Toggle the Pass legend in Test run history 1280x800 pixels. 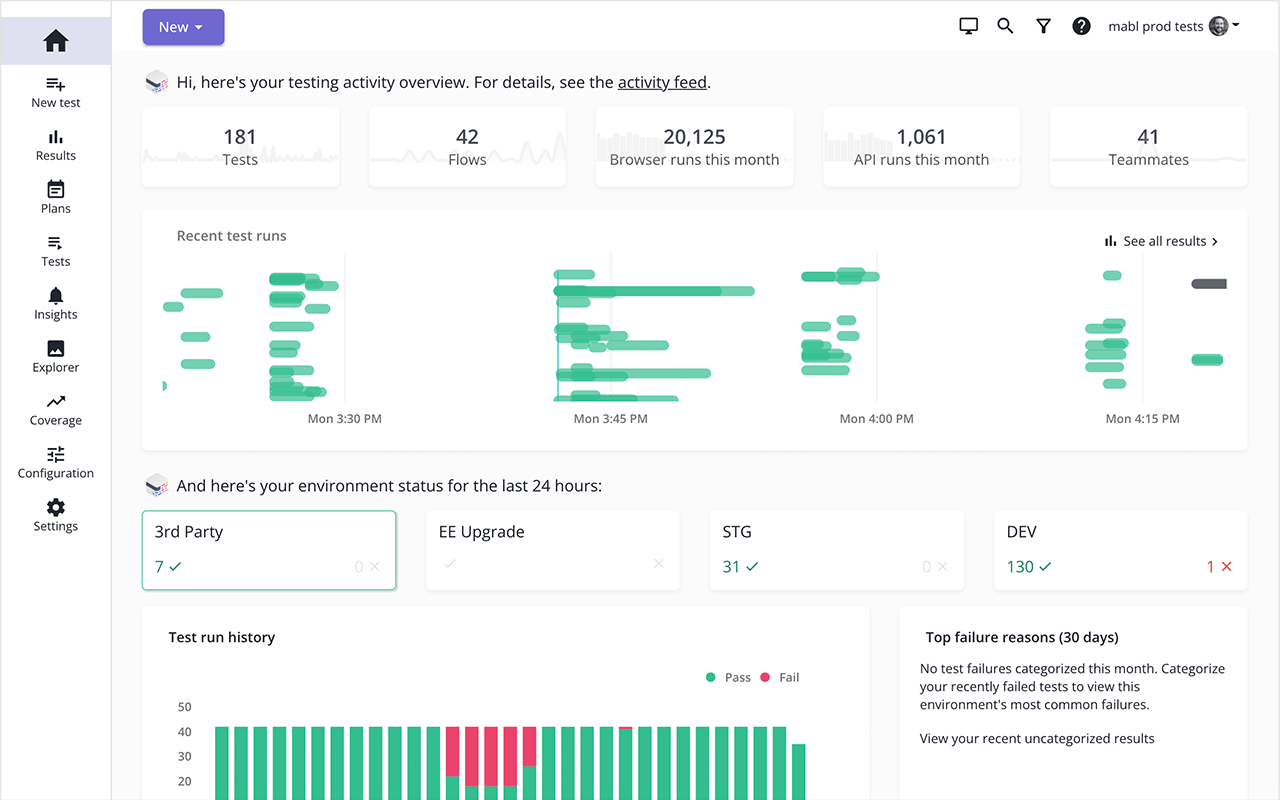727,677
